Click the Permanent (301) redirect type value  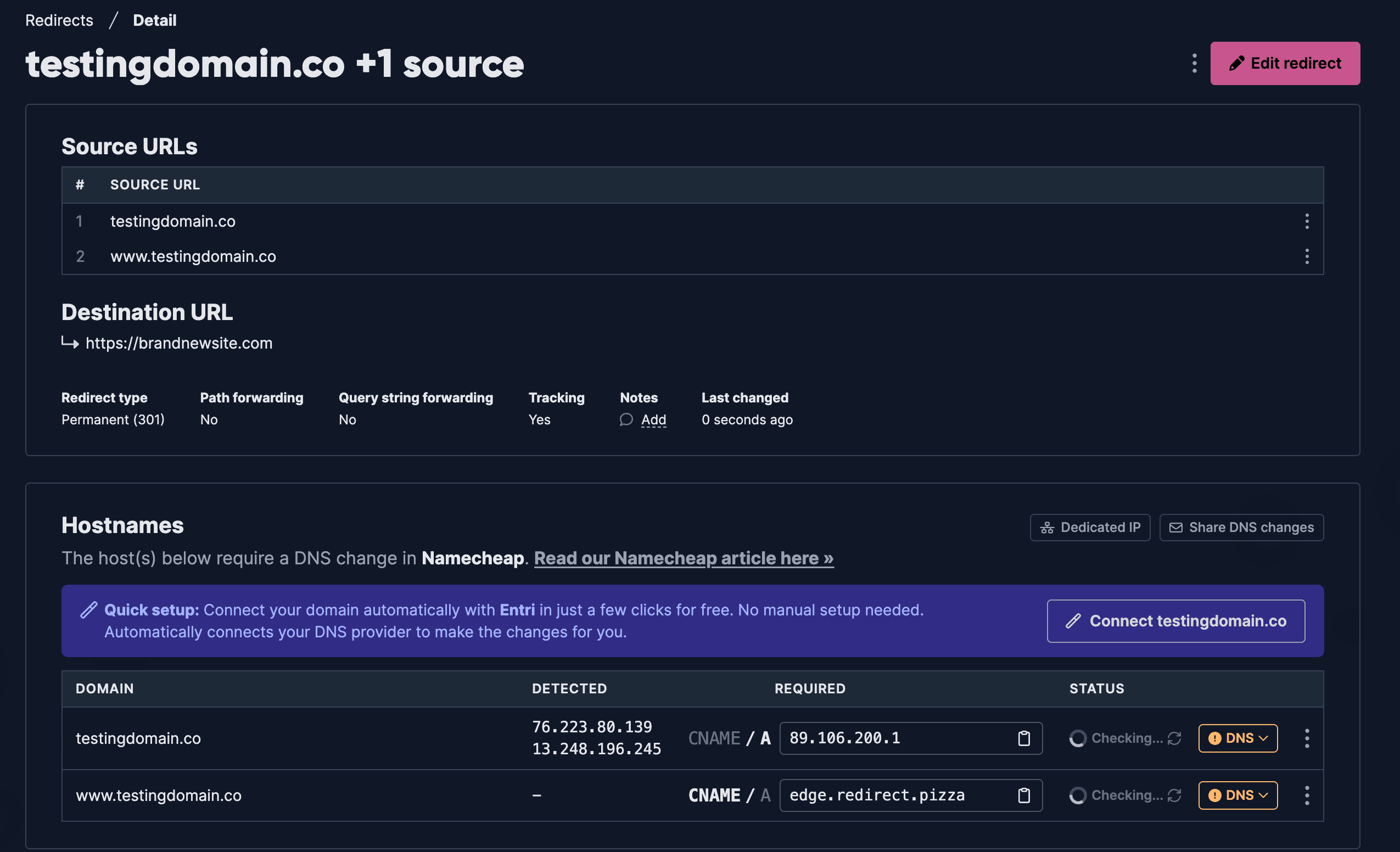113,420
